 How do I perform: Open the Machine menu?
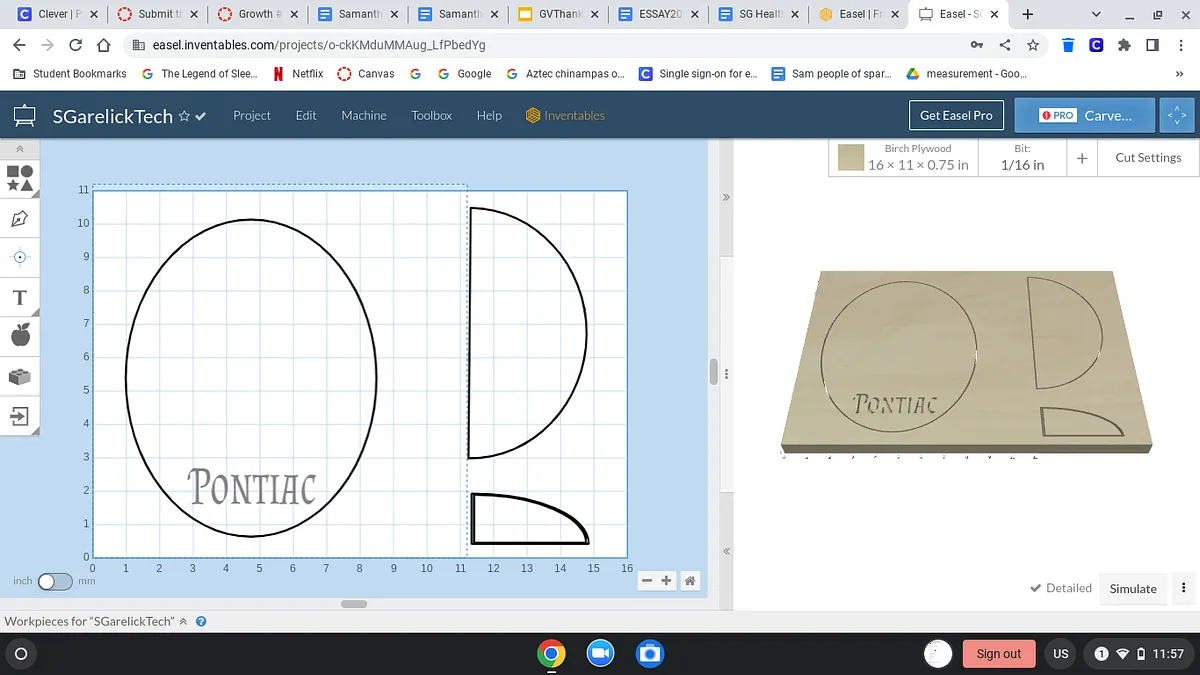click(x=363, y=115)
